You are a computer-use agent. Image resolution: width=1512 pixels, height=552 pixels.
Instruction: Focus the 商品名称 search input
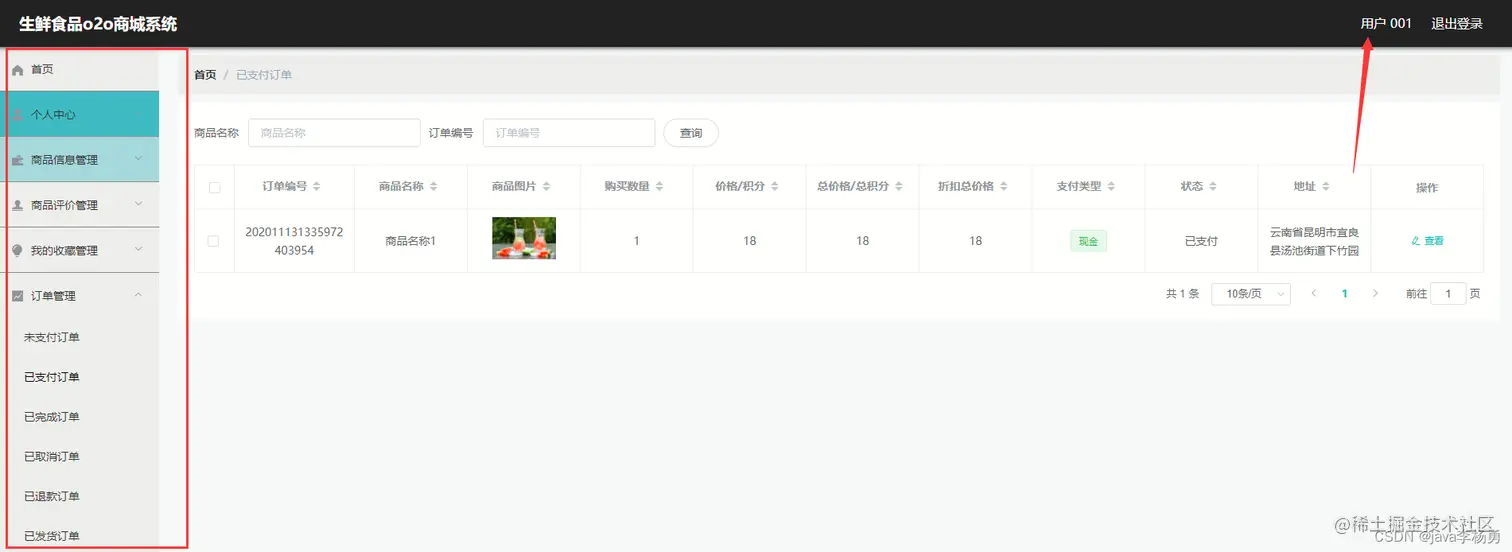tap(334, 133)
